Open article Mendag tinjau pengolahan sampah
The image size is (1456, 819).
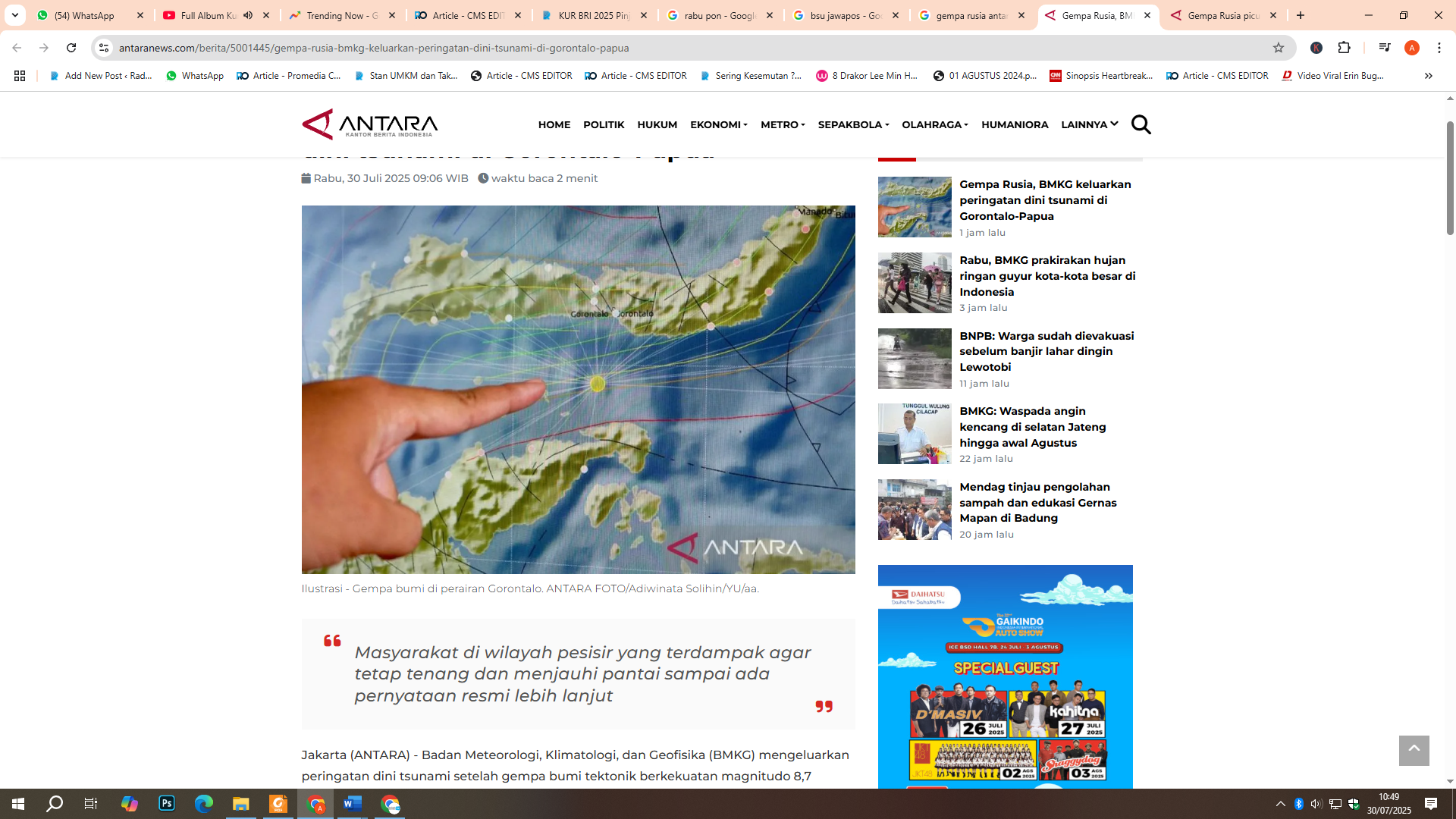[x=1037, y=502]
